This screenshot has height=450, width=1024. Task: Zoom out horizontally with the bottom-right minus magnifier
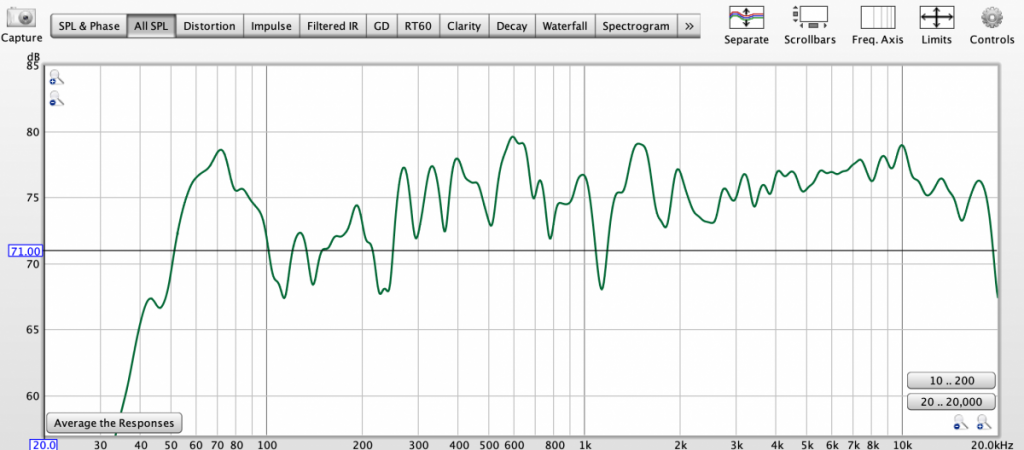tap(959, 421)
